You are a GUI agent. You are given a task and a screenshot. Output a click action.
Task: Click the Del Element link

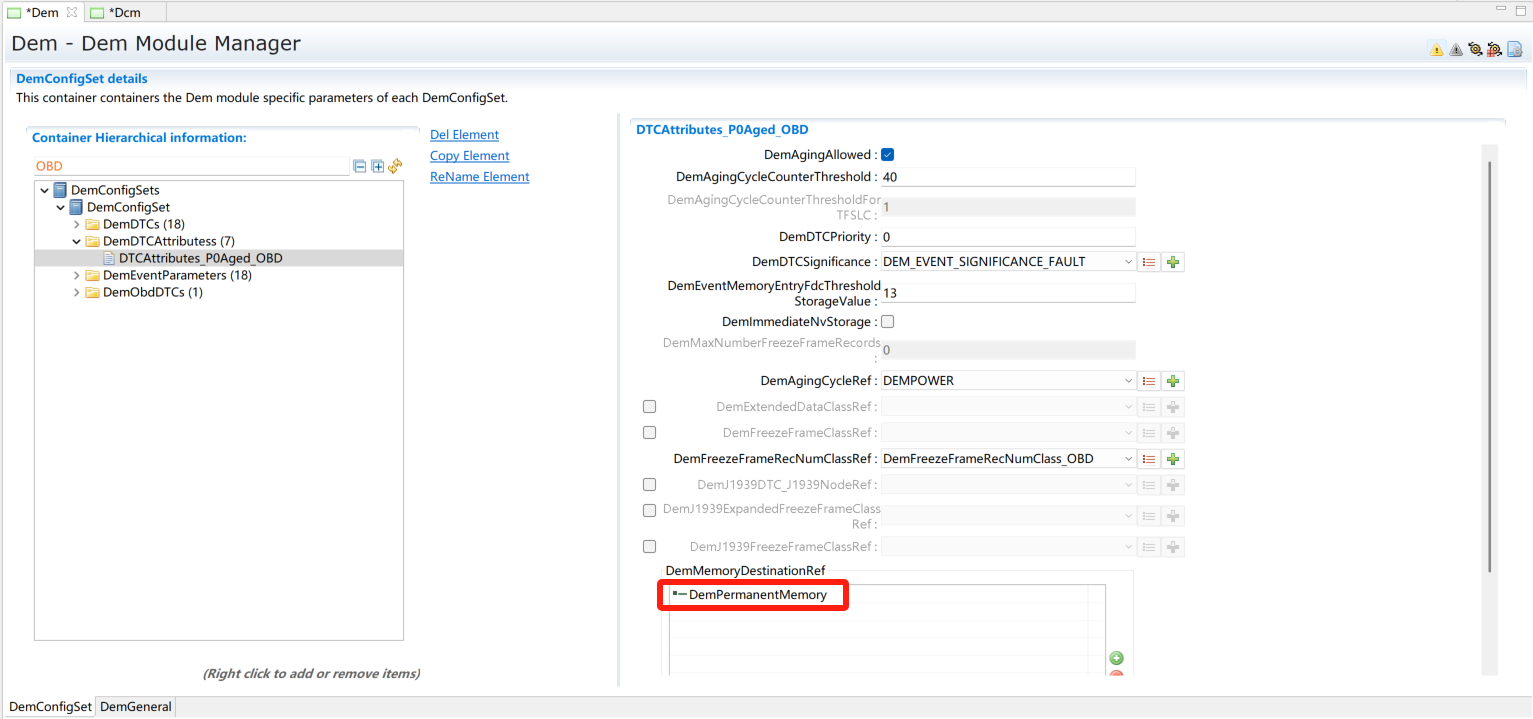(464, 135)
